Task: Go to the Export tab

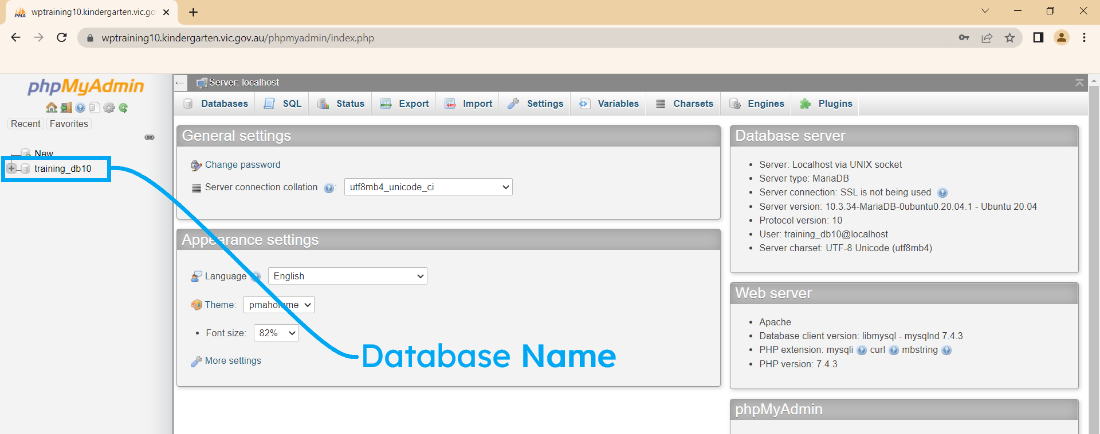Action: [404, 104]
